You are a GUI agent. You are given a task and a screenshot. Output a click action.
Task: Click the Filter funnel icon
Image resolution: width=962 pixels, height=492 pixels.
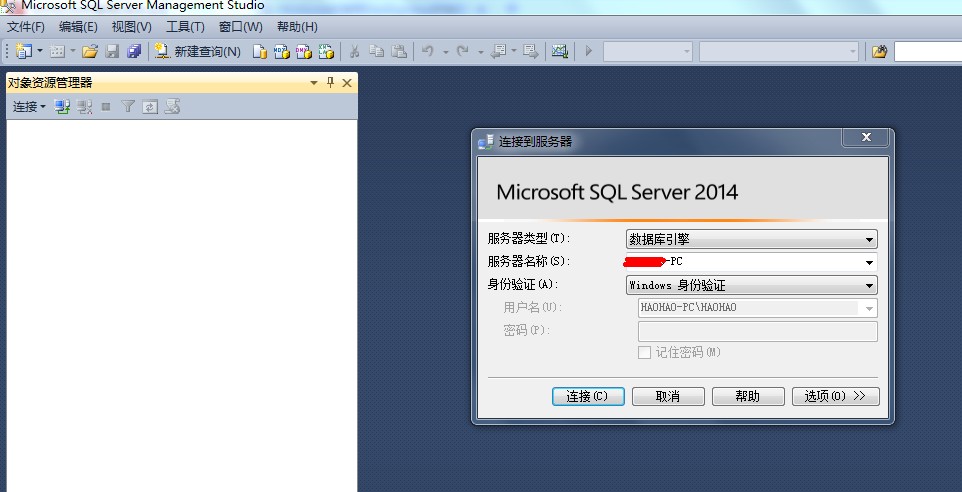(127, 107)
